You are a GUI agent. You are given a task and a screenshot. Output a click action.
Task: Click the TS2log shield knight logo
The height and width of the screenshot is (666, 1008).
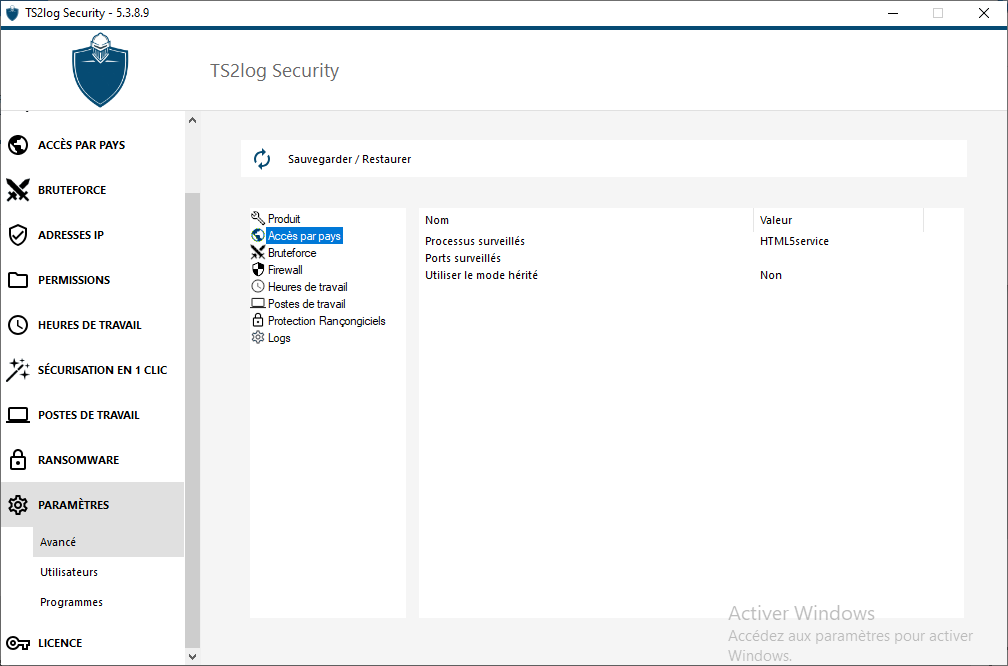100,69
